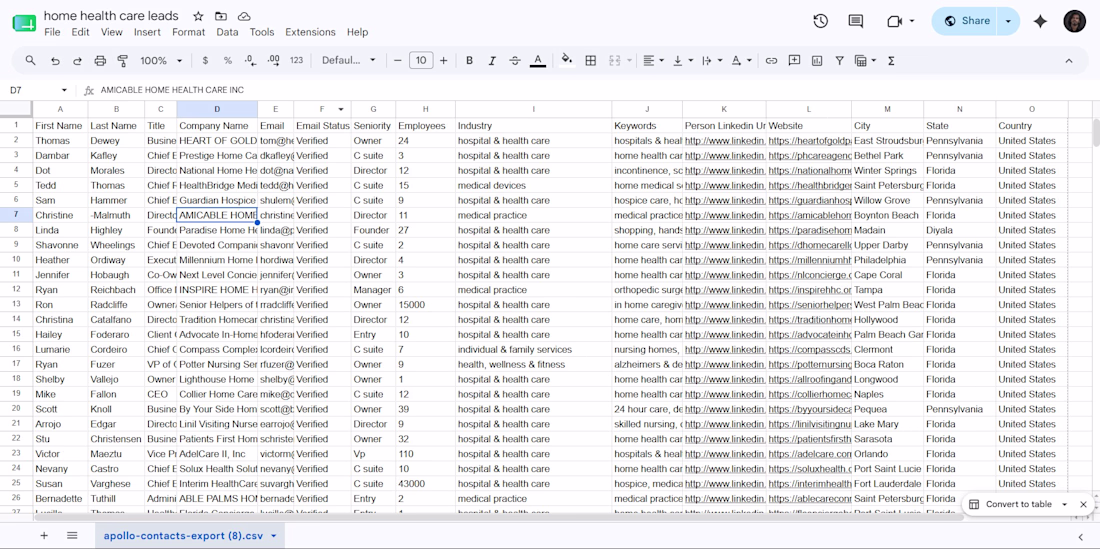1100x549 pixels.
Task: Open Gemini assistant
Action: (x=1040, y=21)
